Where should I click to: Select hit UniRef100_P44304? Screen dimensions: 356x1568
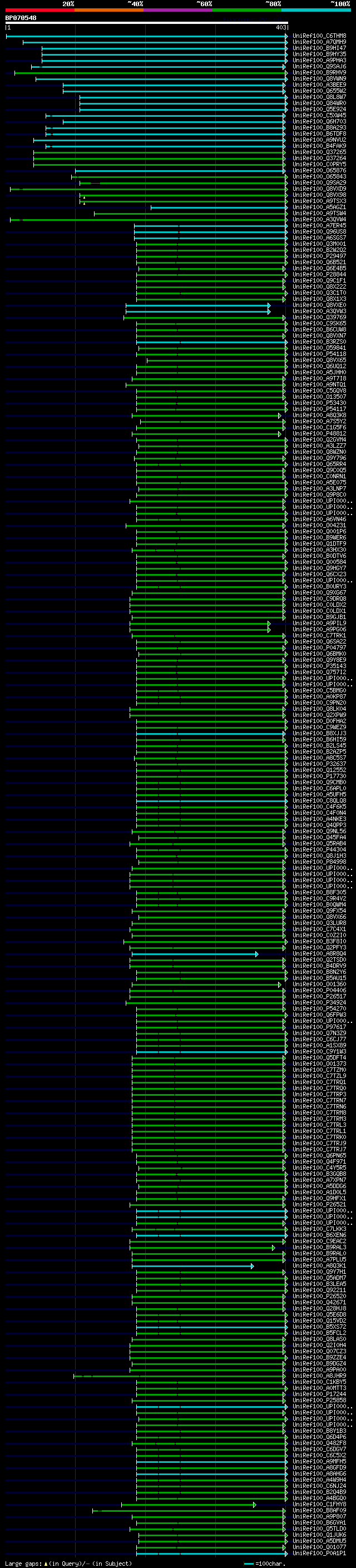click(319, 850)
